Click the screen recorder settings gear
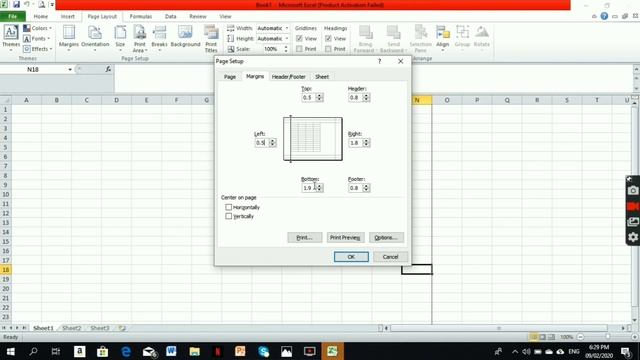 pos(633,237)
